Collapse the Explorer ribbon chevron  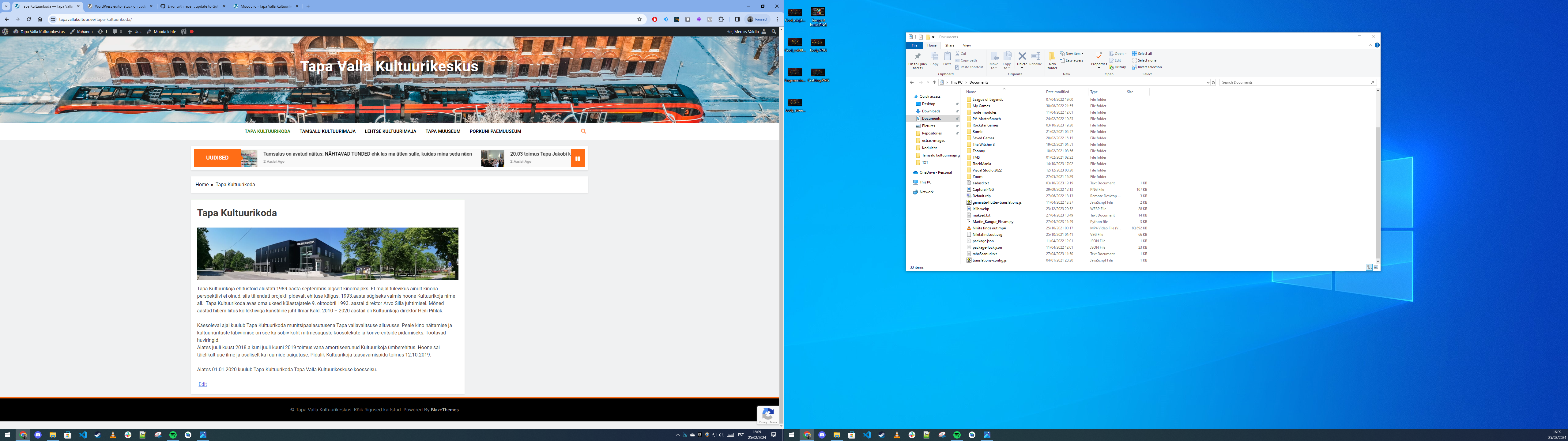tap(1370, 45)
